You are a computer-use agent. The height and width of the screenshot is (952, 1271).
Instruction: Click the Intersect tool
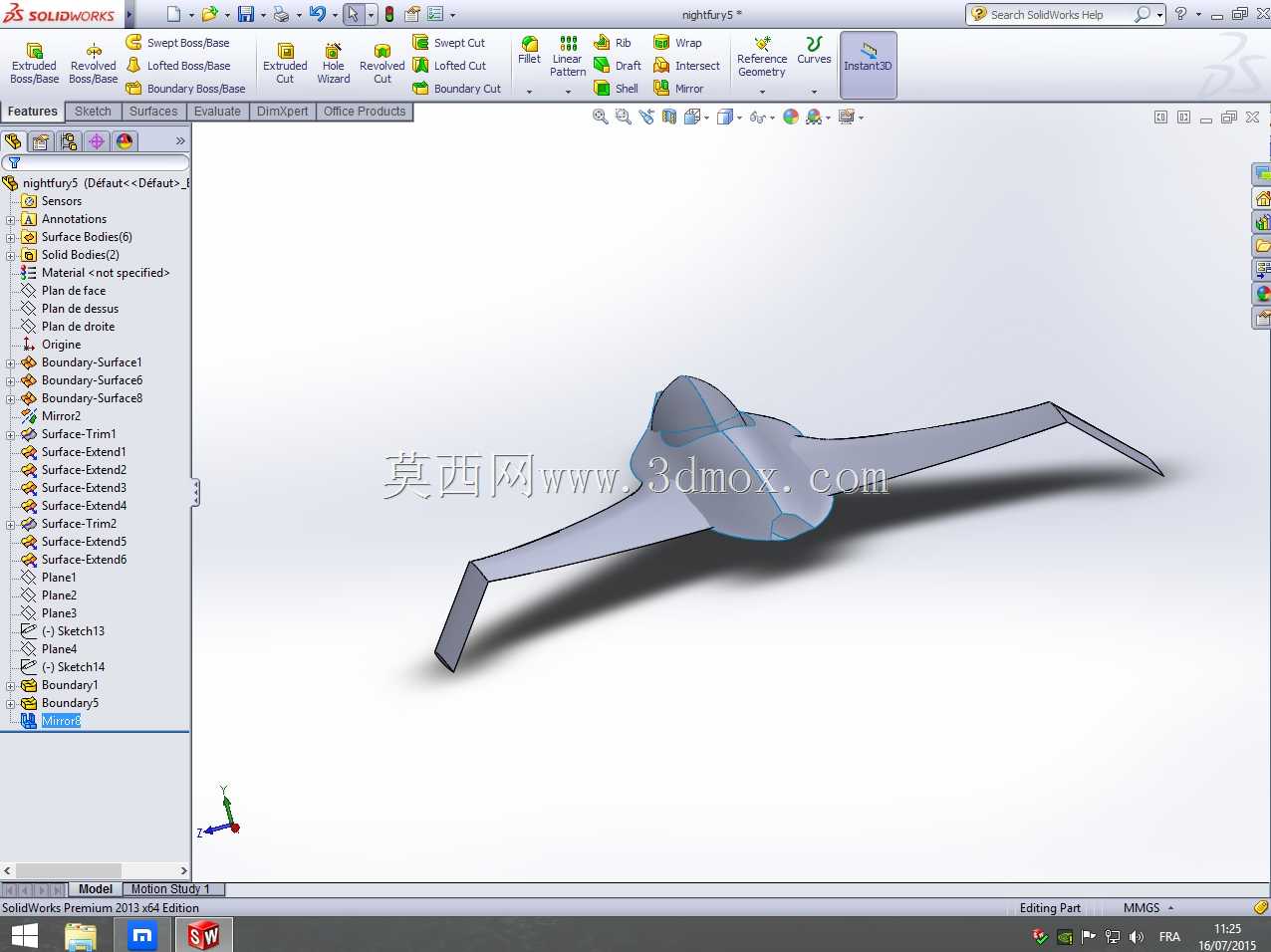[x=686, y=66]
